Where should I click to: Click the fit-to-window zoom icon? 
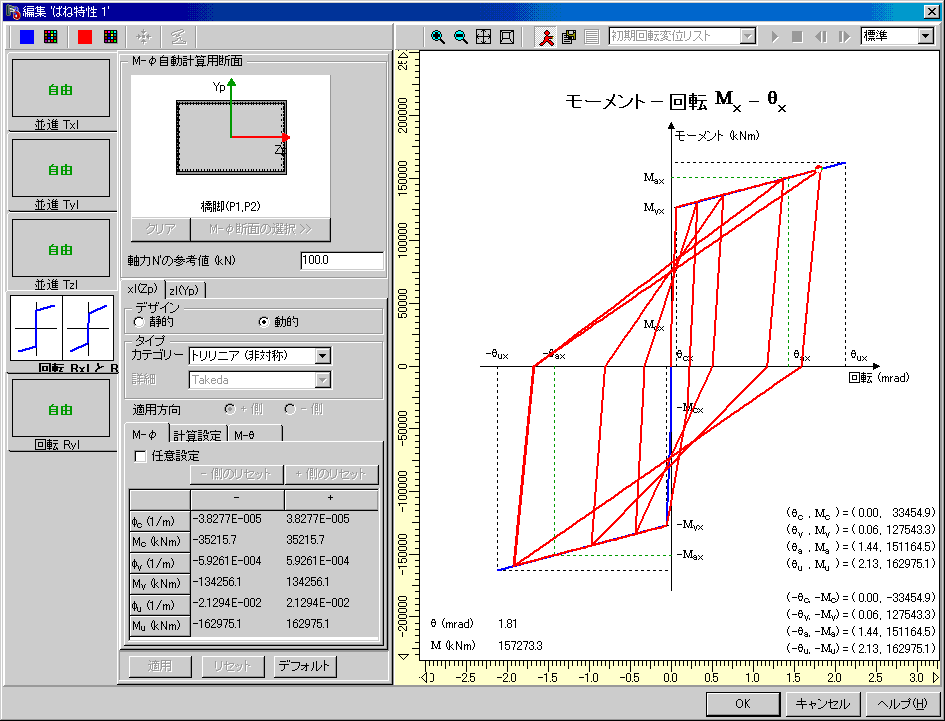tap(484, 37)
